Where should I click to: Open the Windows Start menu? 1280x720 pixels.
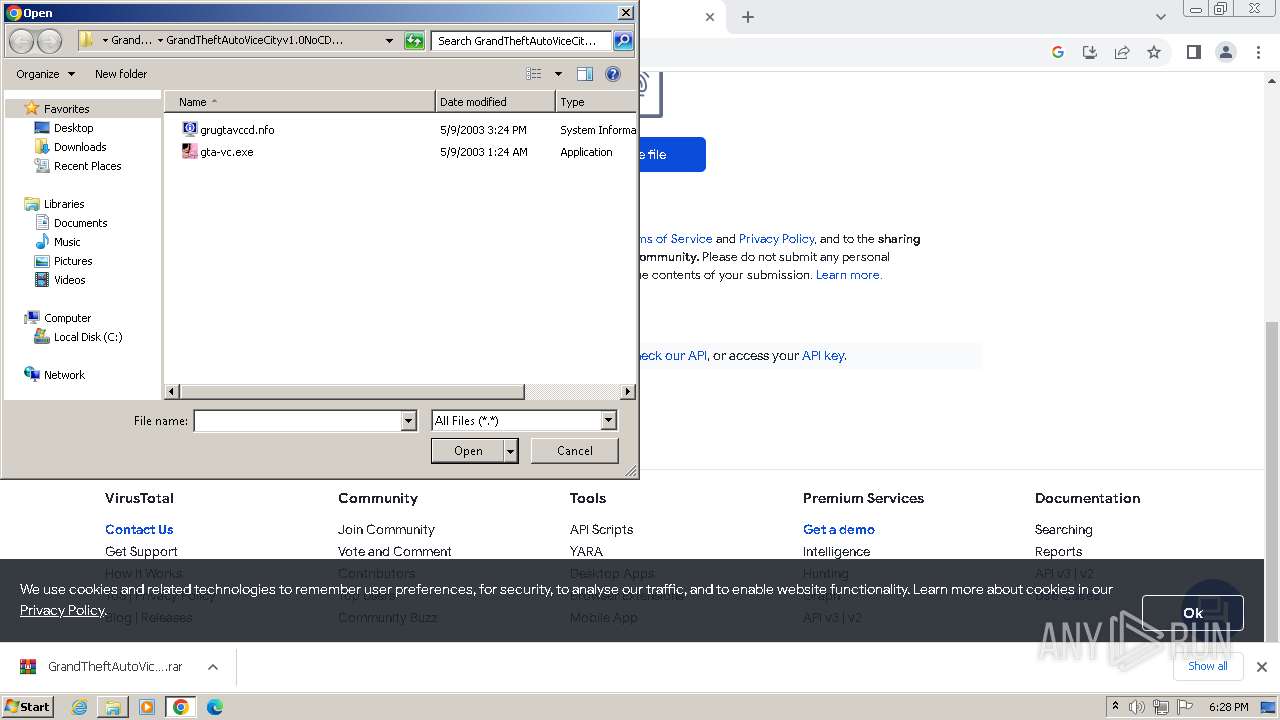click(x=28, y=706)
